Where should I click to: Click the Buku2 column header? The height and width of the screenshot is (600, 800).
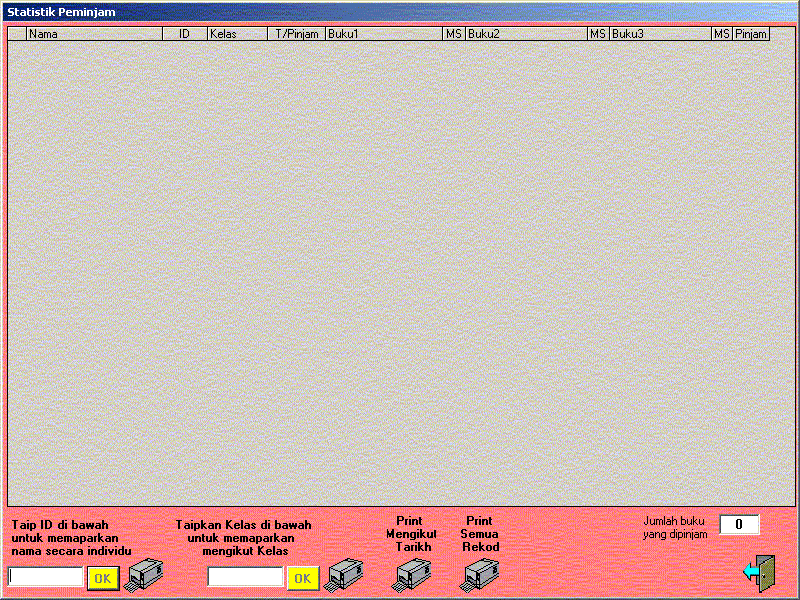[x=526, y=34]
